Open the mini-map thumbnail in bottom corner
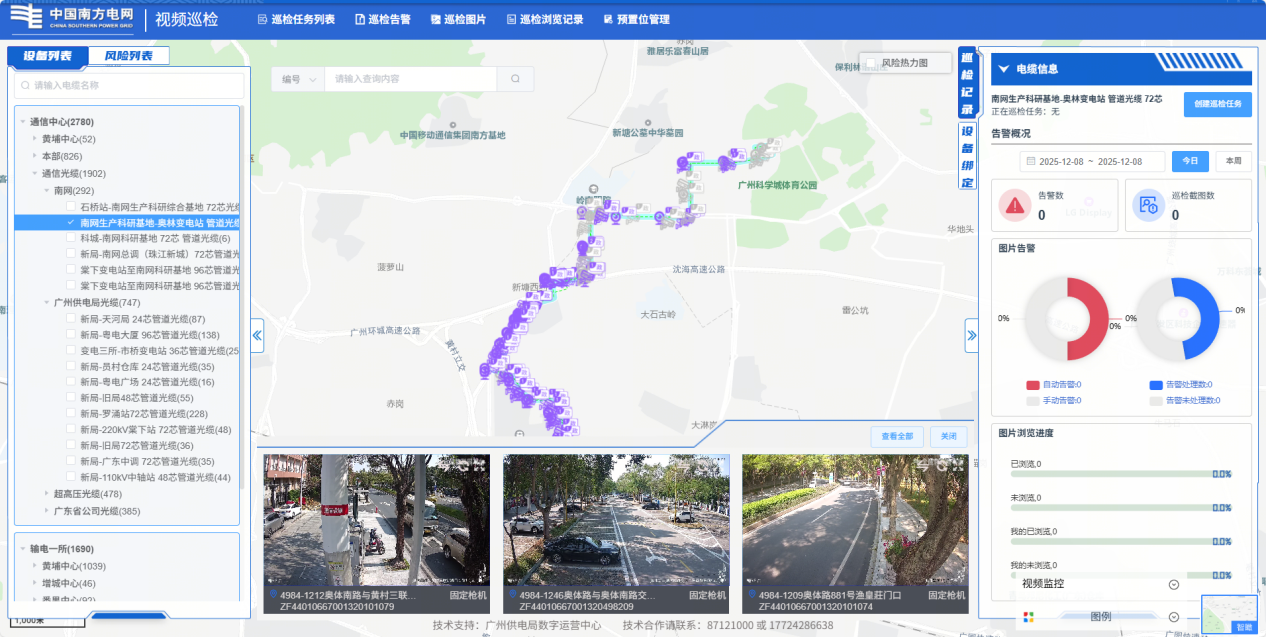The width and height of the screenshot is (1266, 637). 1229,614
